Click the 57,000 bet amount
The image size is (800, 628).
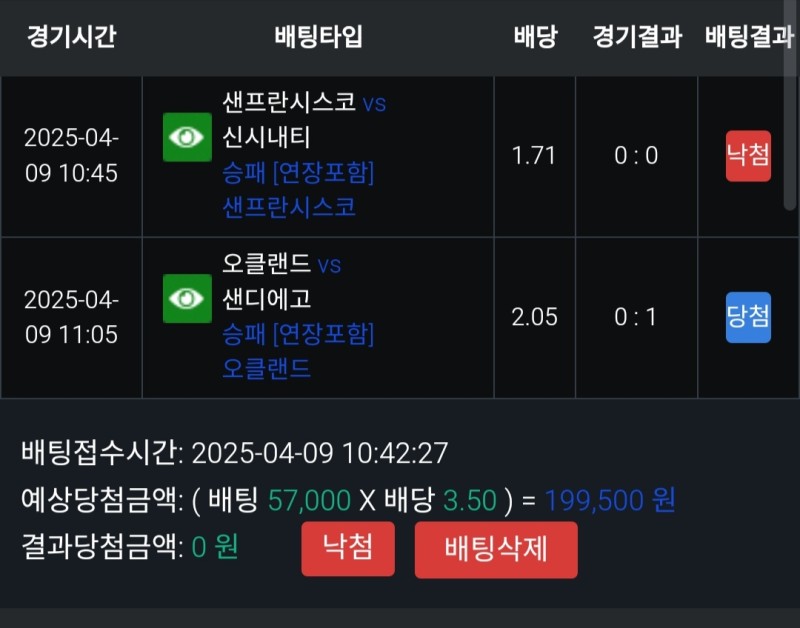pos(310,500)
